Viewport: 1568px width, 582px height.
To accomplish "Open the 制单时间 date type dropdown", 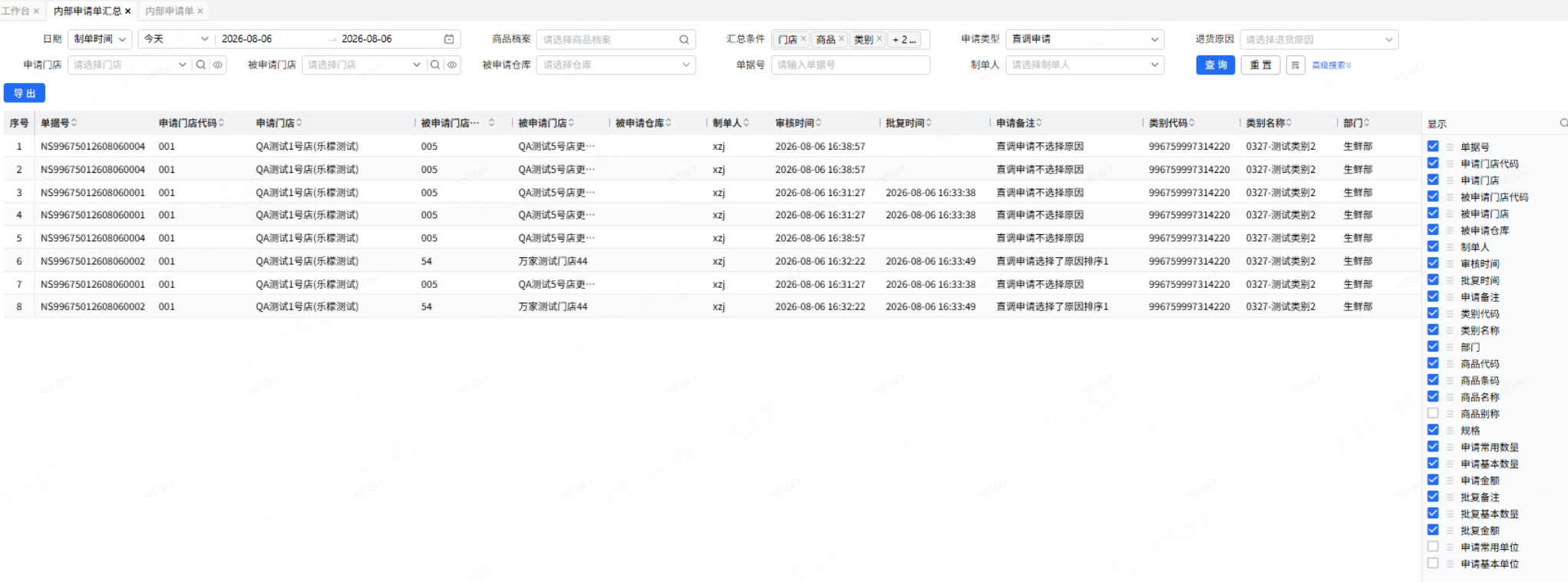I will point(101,39).
